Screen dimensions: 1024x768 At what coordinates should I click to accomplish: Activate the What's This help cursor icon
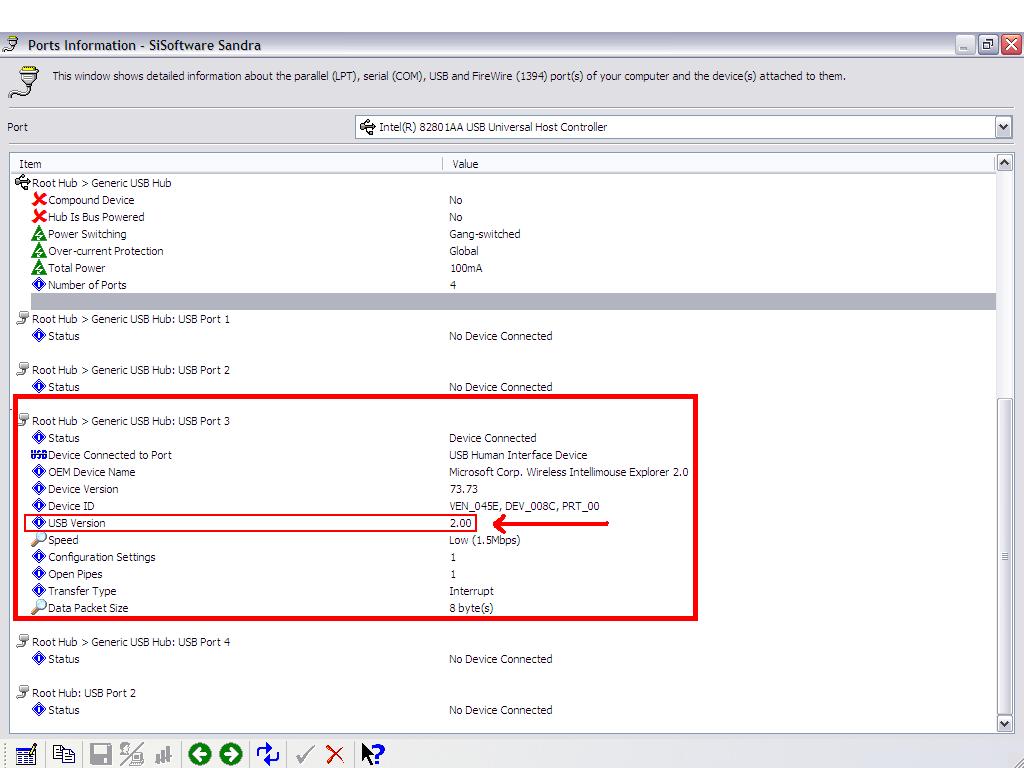[x=373, y=754]
